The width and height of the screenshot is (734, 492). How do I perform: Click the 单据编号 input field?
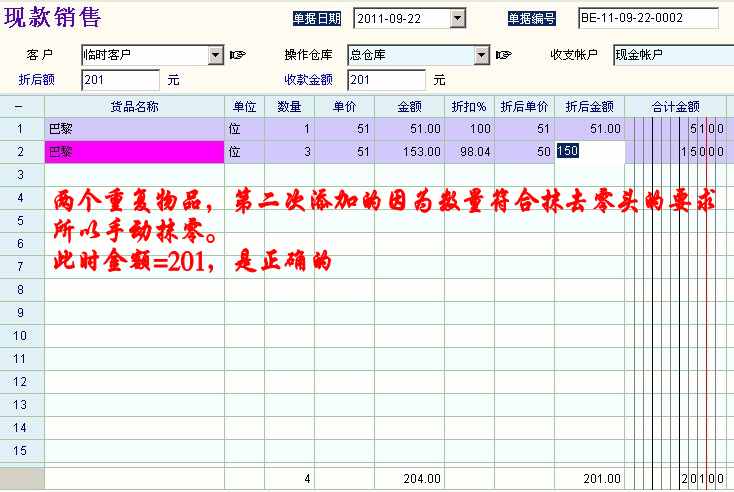click(648, 18)
